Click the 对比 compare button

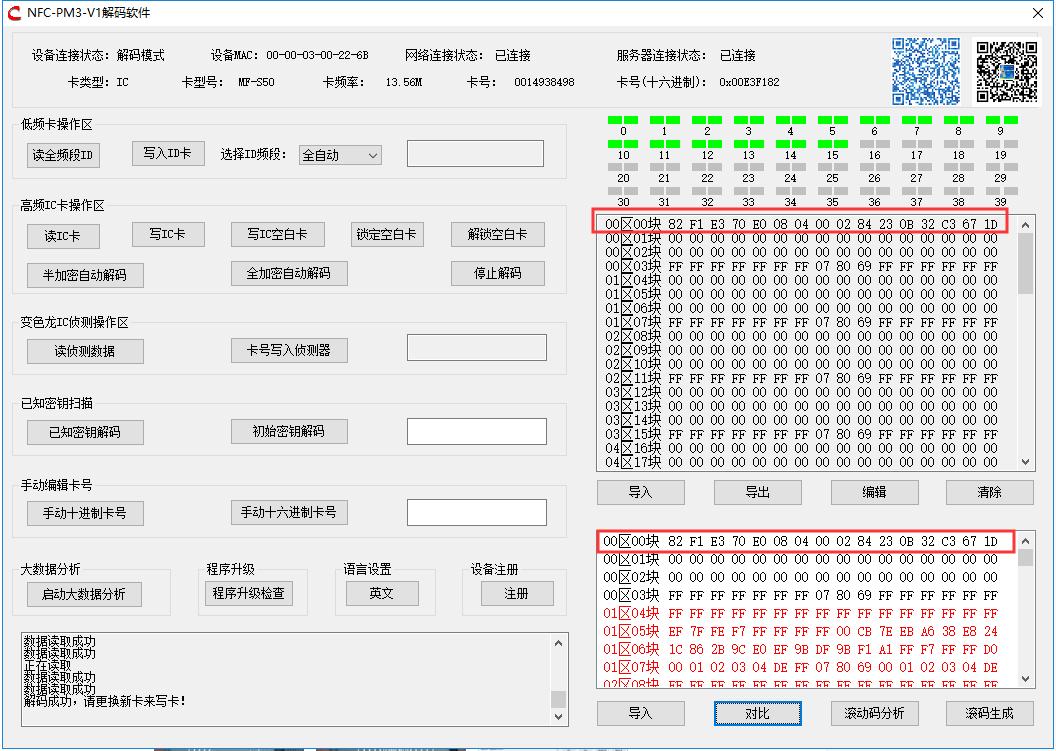click(x=758, y=713)
